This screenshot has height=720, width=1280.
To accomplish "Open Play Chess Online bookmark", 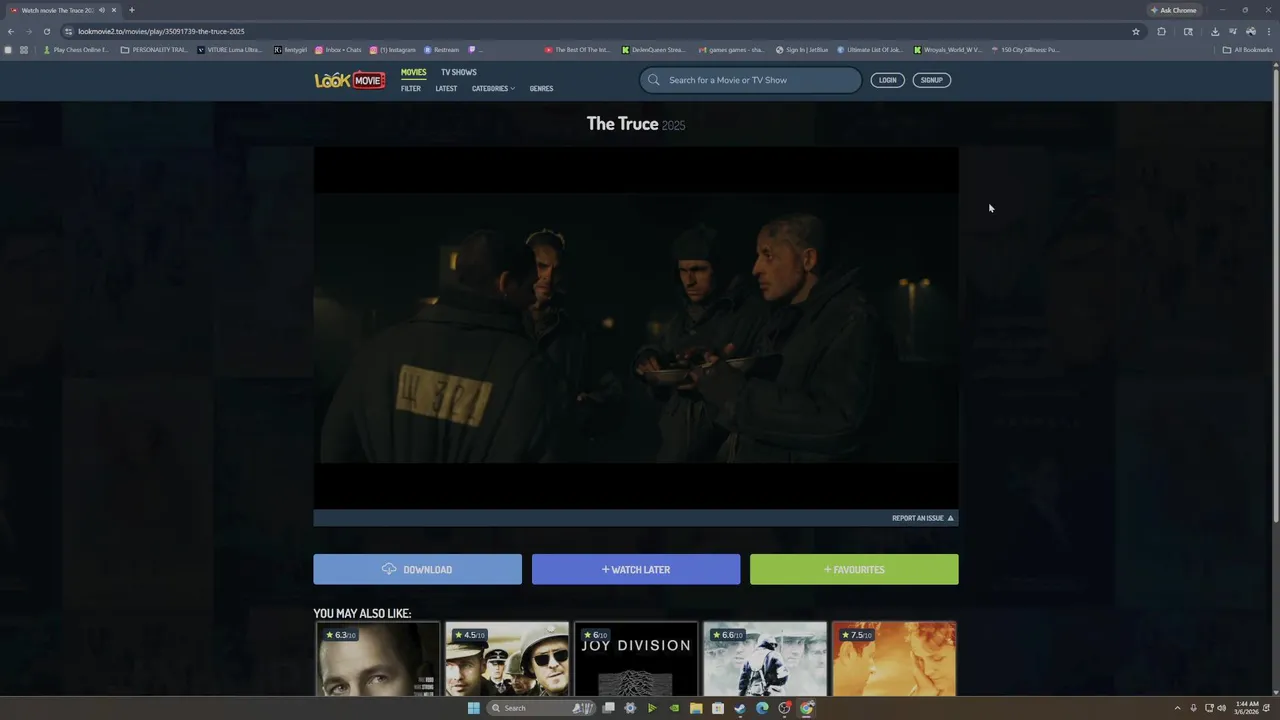I will pyautogui.click(x=76, y=50).
